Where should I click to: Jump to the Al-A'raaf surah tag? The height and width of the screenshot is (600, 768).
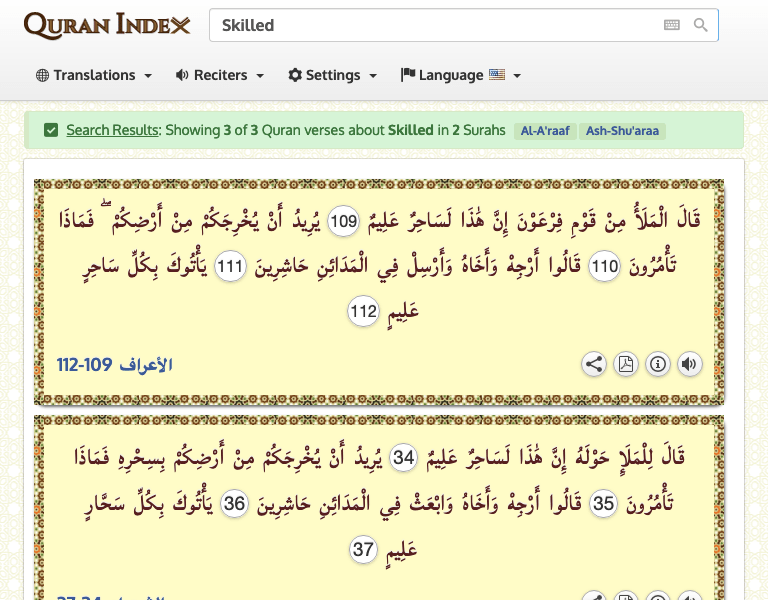point(545,131)
